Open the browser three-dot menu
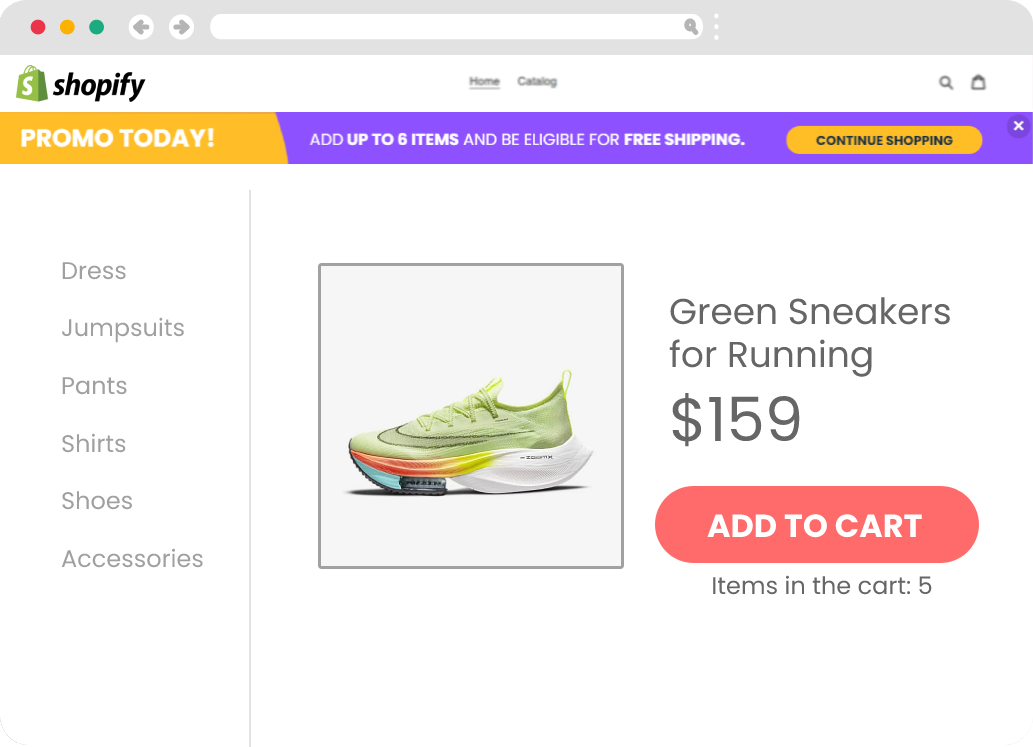 716,27
